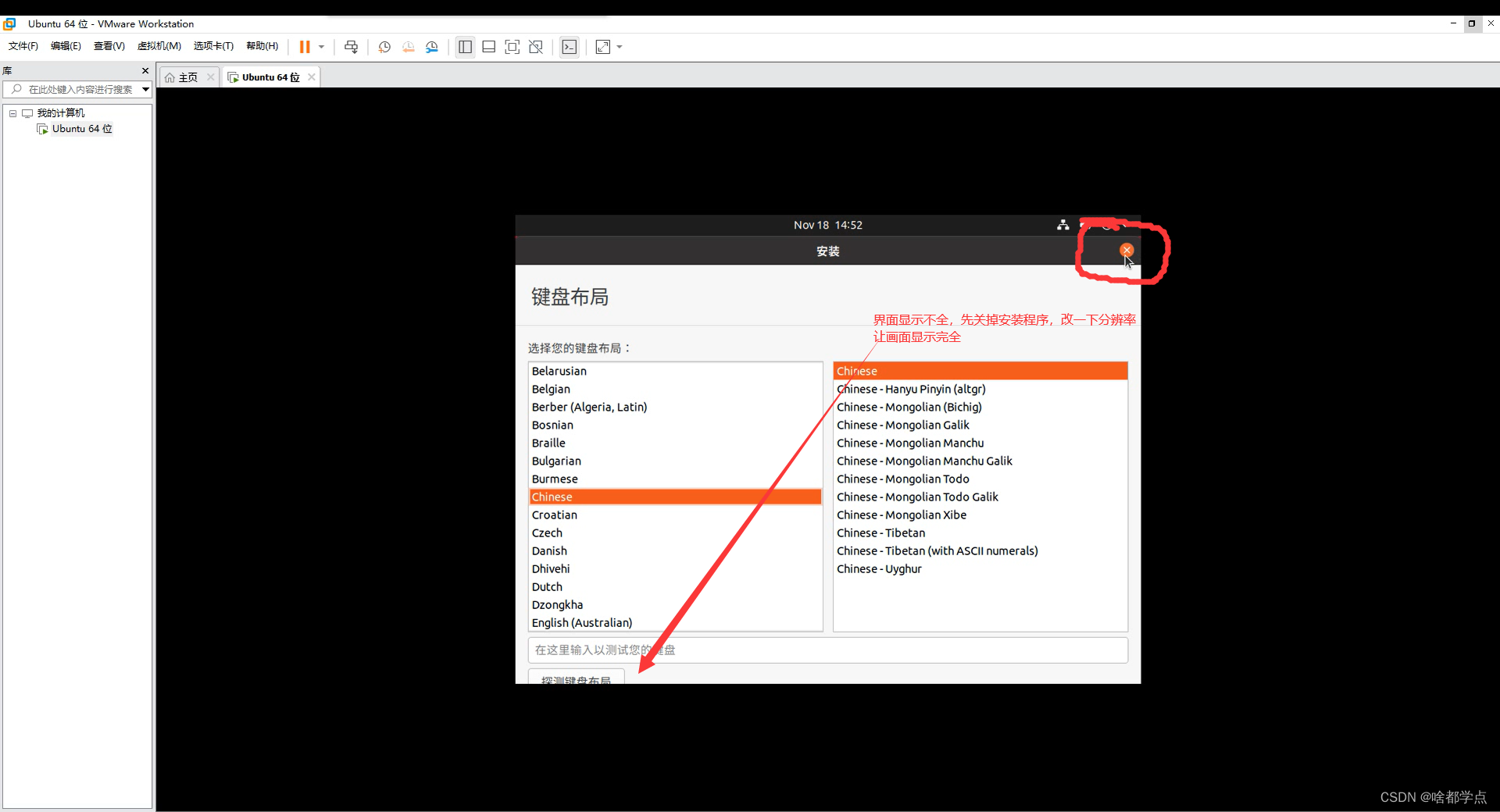Select Chinese - Mongolian Galik variant
The height and width of the screenshot is (812, 1500).
tap(980, 425)
